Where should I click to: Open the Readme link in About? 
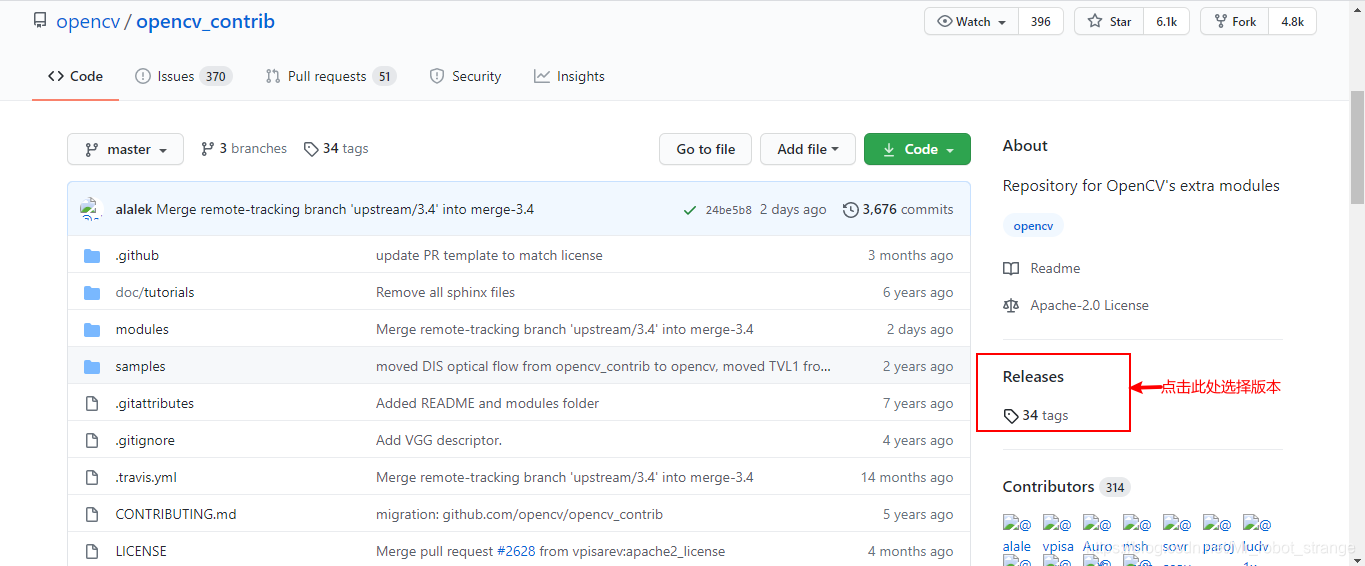click(1042, 268)
